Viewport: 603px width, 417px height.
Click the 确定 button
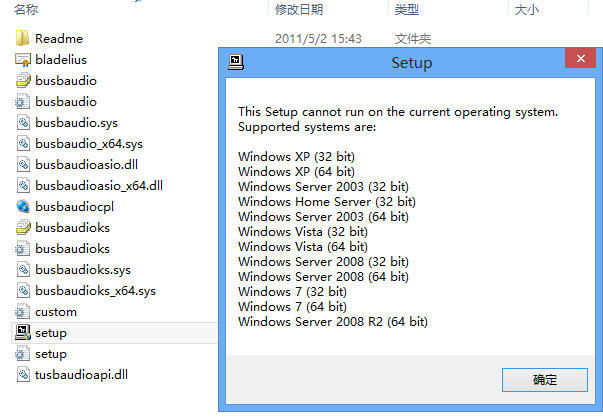click(x=545, y=380)
